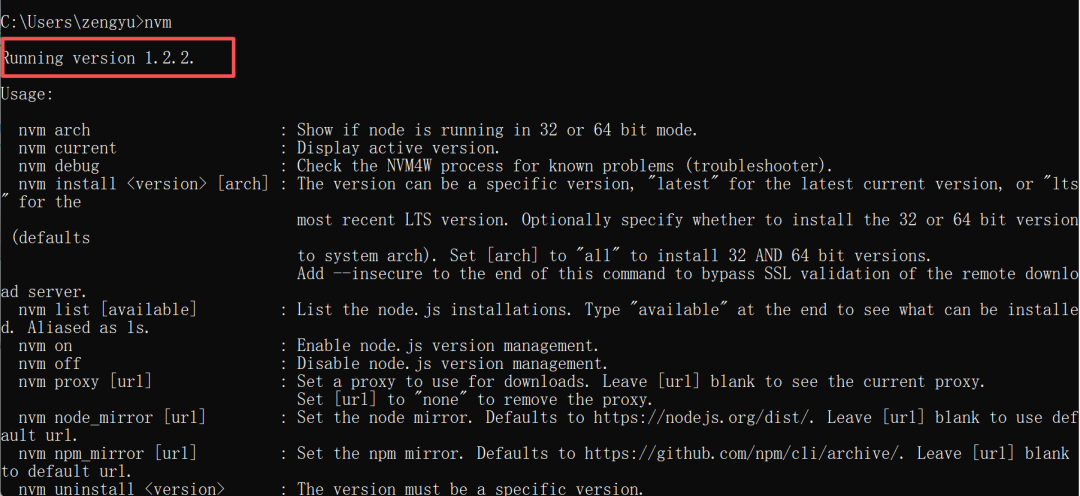This screenshot has height=496, width=1080.
Task: Click the 'nvm arch' command text
Action: tap(54, 130)
